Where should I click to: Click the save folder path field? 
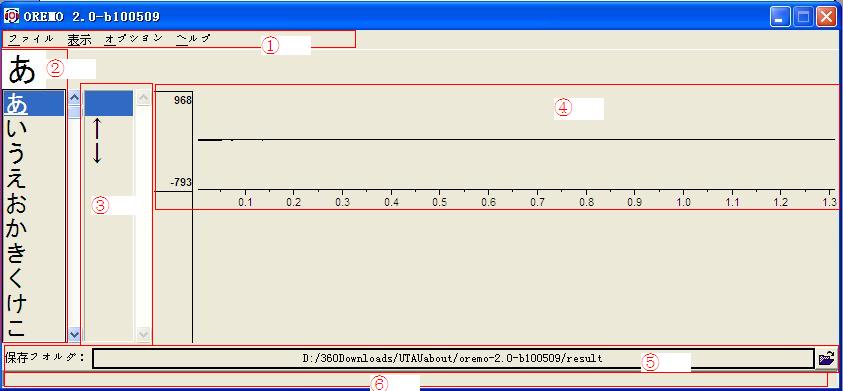click(453, 358)
